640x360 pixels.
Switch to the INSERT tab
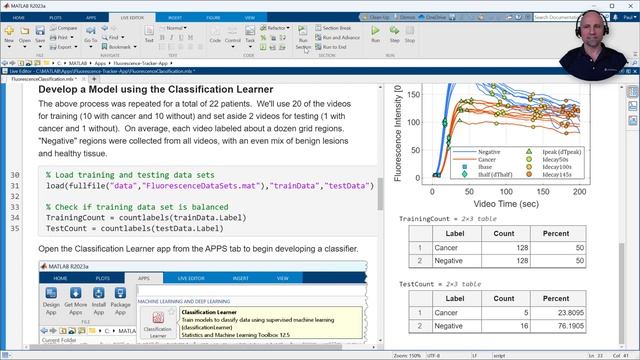(x=175, y=18)
